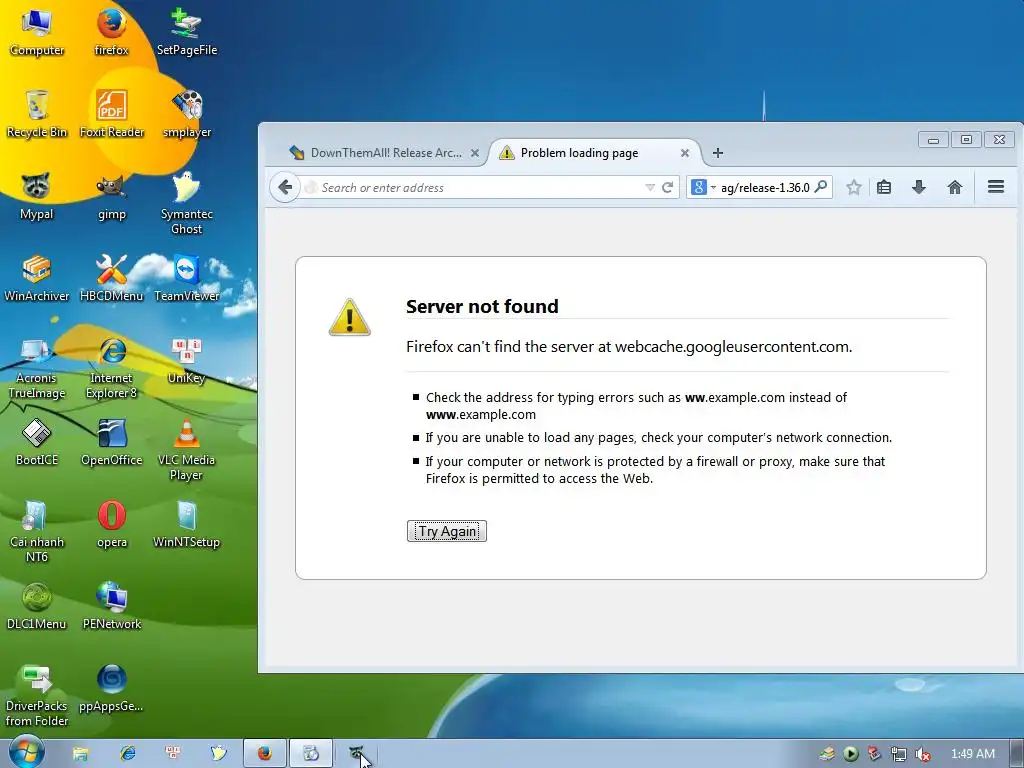Open smplayer desktop icon
Viewport: 1024px width, 768px height.
[x=187, y=114]
